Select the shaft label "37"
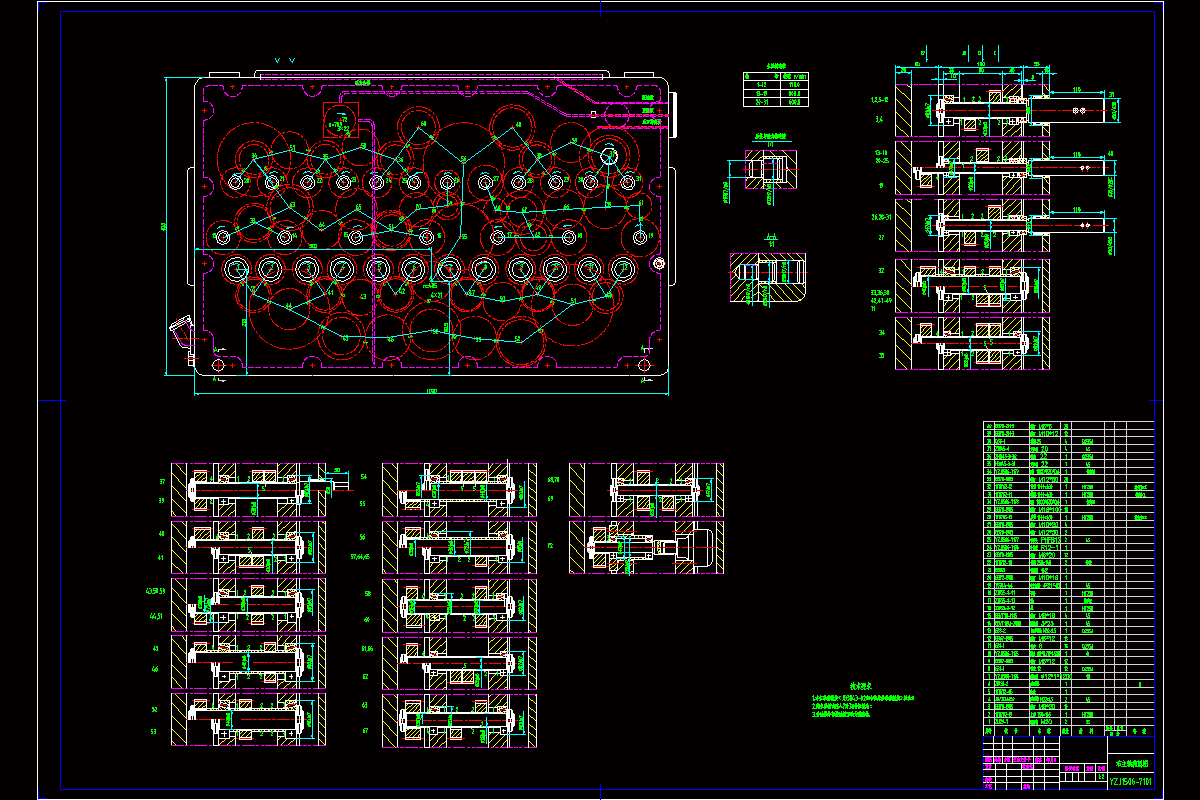Image resolution: width=1200 pixels, height=800 pixels. [161, 481]
